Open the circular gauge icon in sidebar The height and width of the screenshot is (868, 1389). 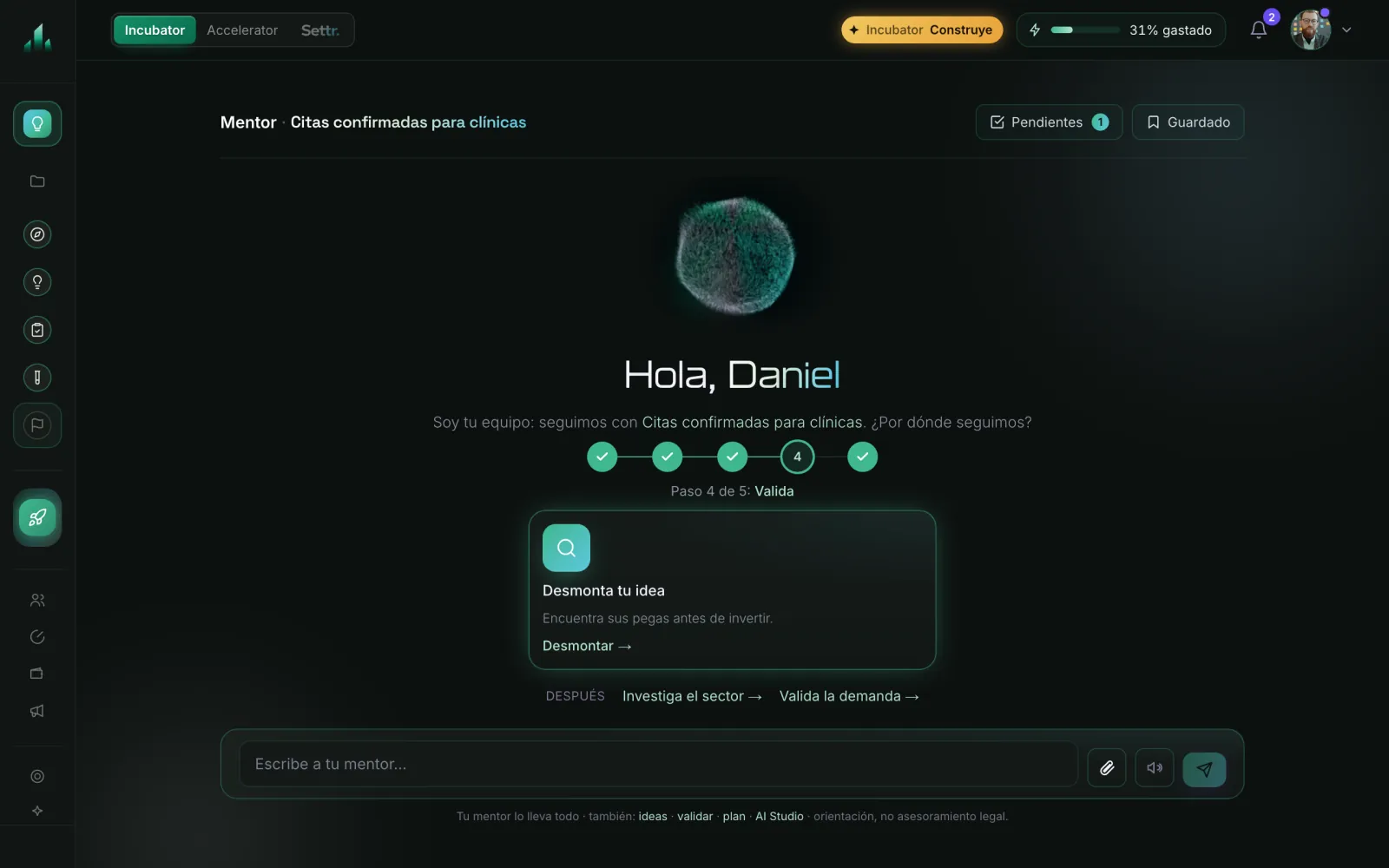coord(37,637)
